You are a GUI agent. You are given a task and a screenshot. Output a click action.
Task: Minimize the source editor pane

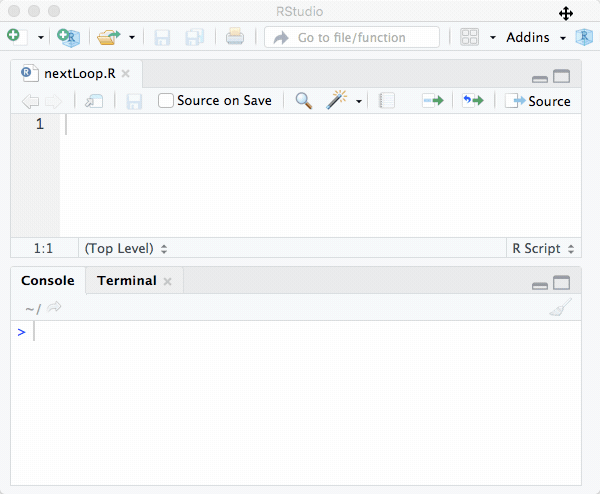540,79
